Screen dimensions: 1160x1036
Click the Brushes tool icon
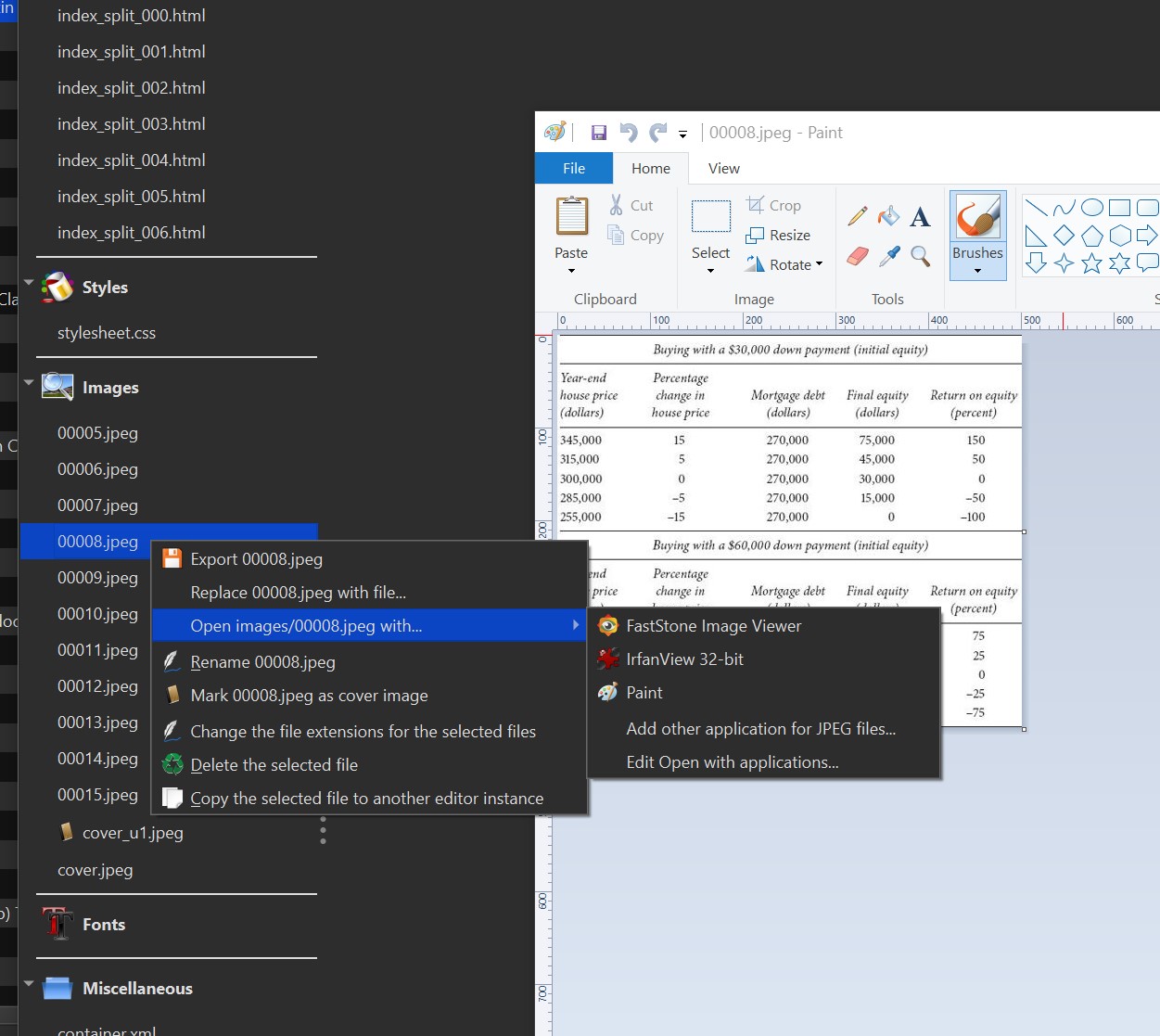(x=978, y=218)
